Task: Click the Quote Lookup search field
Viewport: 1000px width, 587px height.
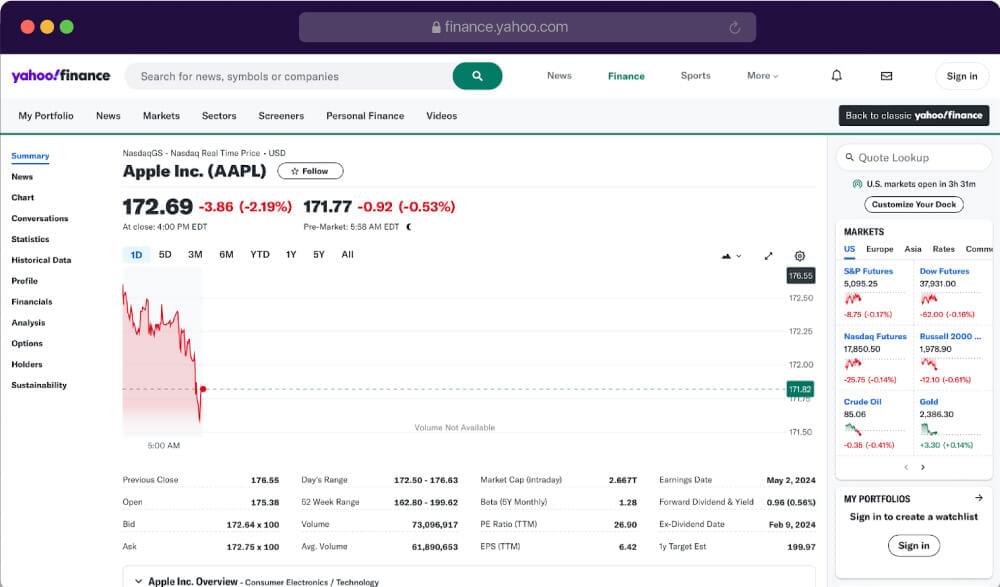Action: click(913, 157)
